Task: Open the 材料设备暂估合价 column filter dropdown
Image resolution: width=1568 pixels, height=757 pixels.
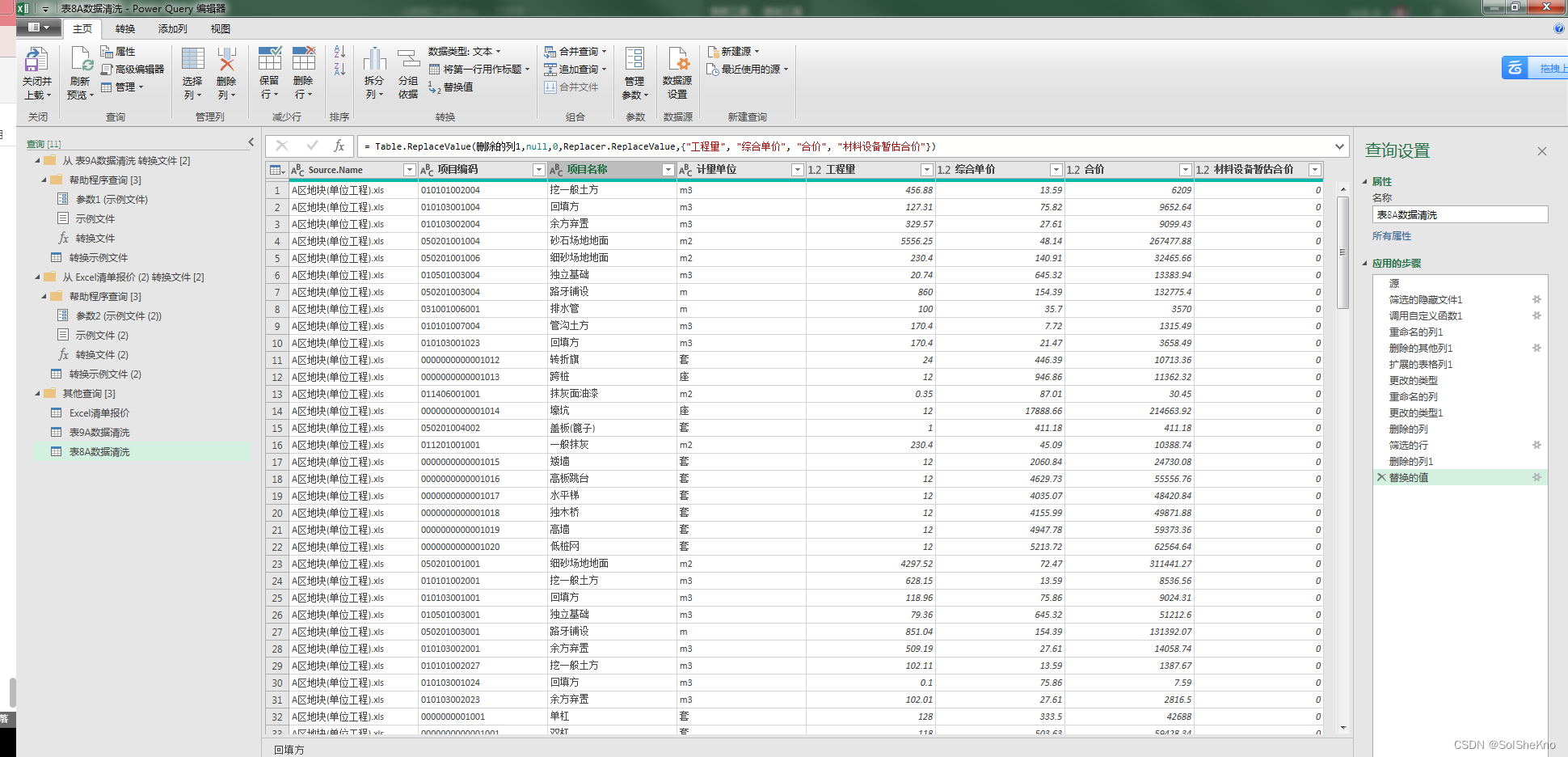Action: point(1315,170)
